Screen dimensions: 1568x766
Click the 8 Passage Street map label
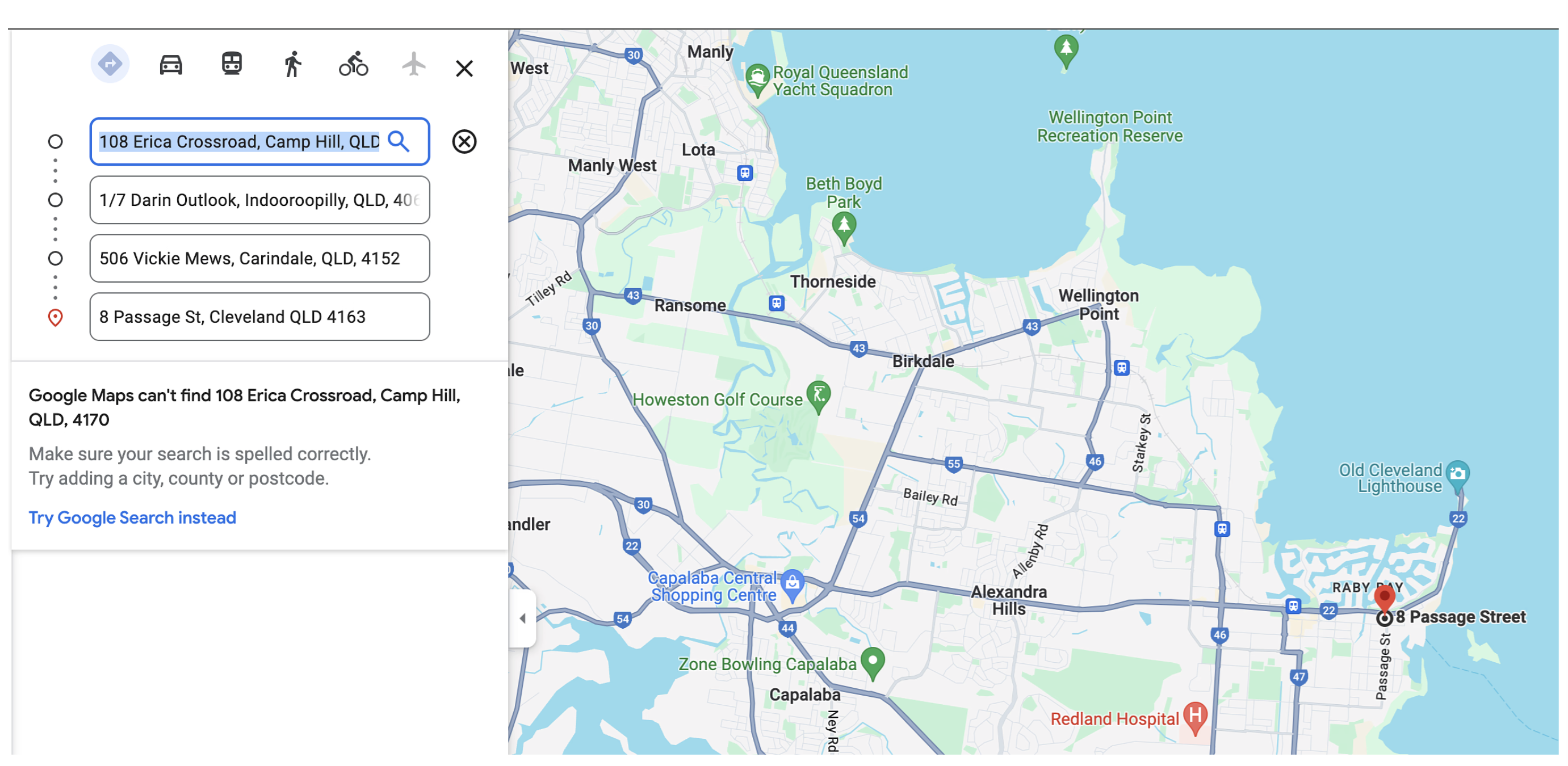point(1460,617)
